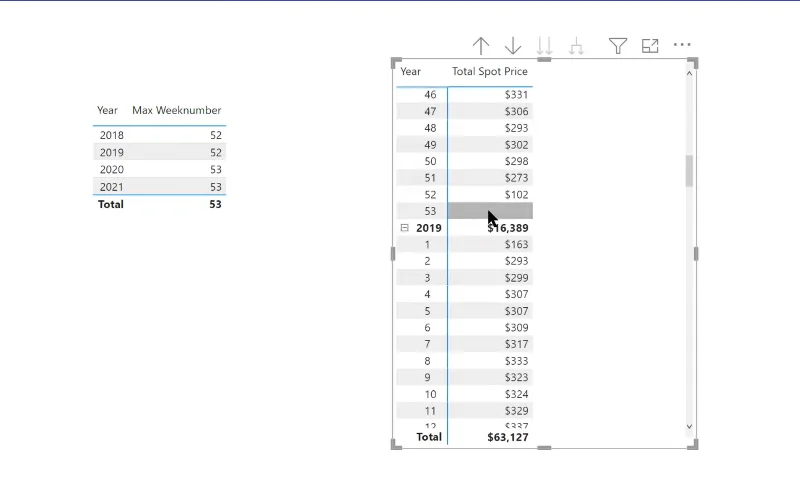Image resolution: width=800 pixels, height=500 pixels.
Task: Click the $298 value cell
Action: [x=516, y=161]
